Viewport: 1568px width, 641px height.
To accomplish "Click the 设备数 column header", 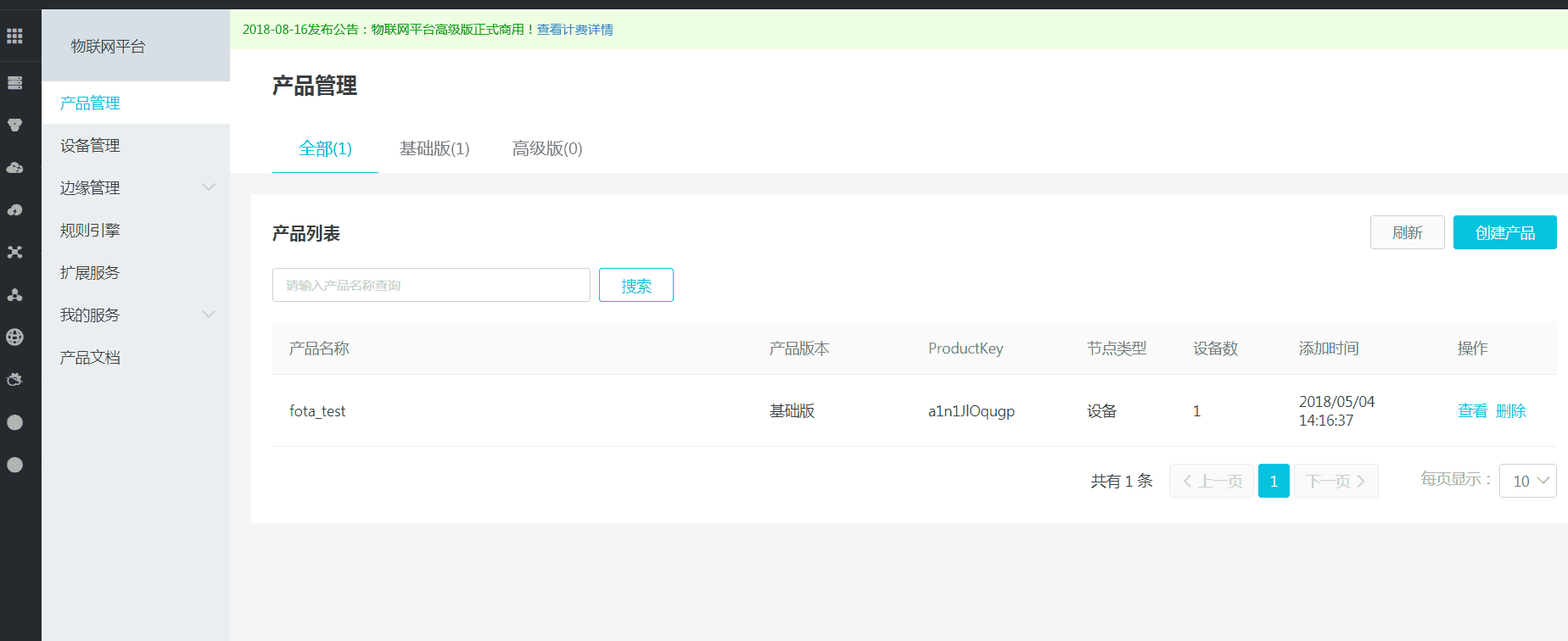I will (1215, 348).
